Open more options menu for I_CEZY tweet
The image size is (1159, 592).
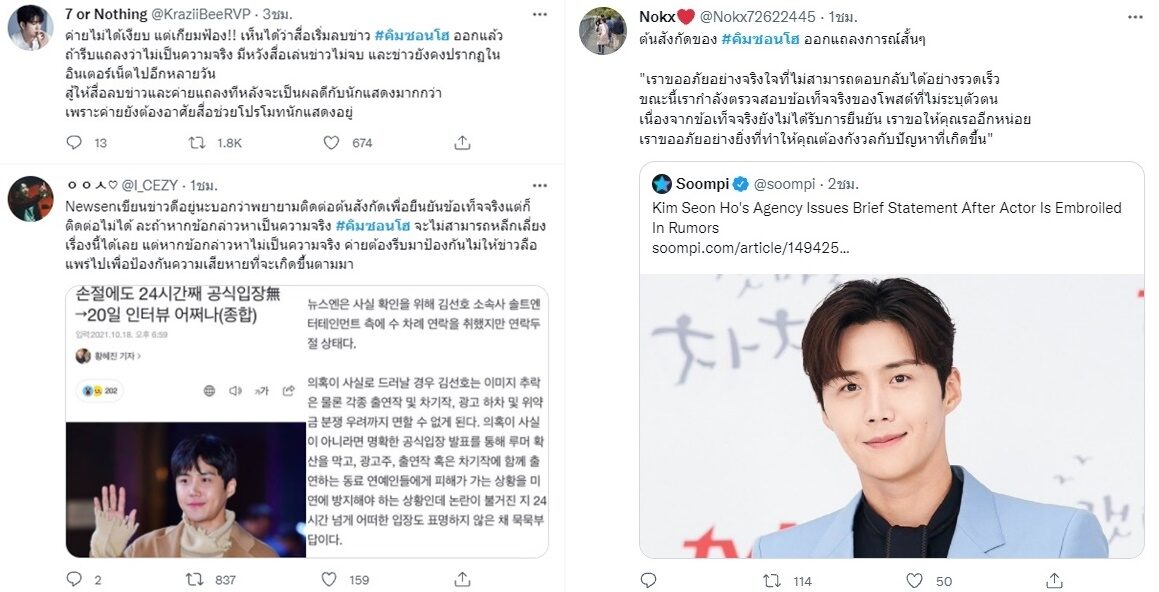[540, 185]
